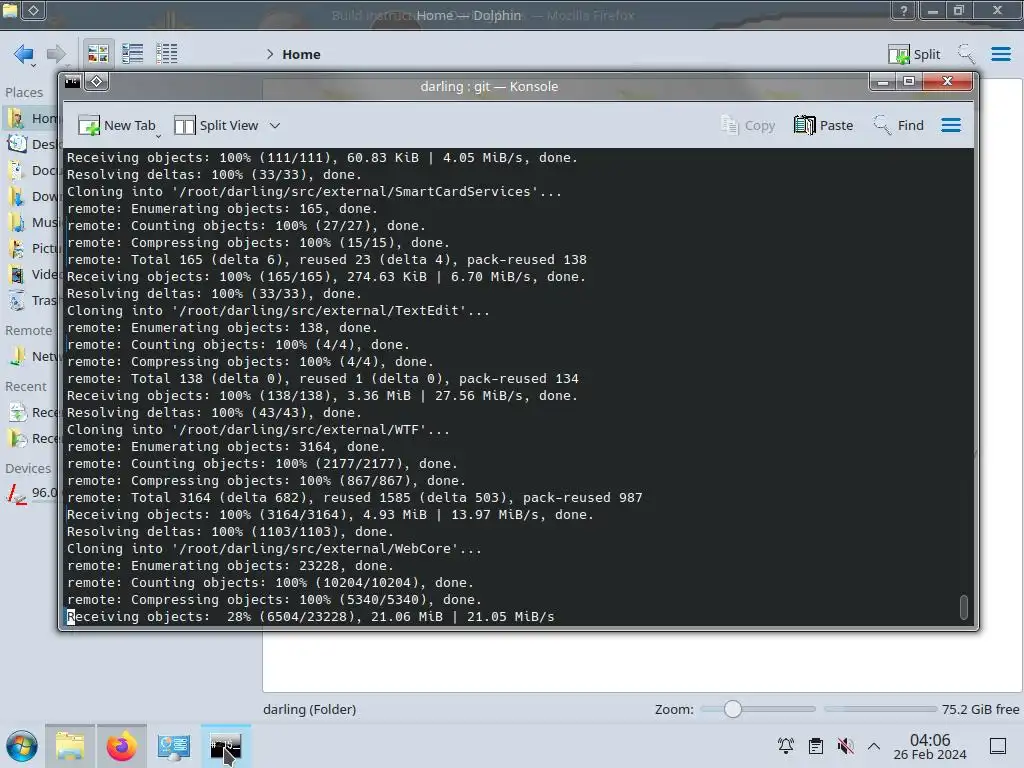1024x768 pixels.
Task: Click the Konsole terminal window icon
Action: coord(72,82)
